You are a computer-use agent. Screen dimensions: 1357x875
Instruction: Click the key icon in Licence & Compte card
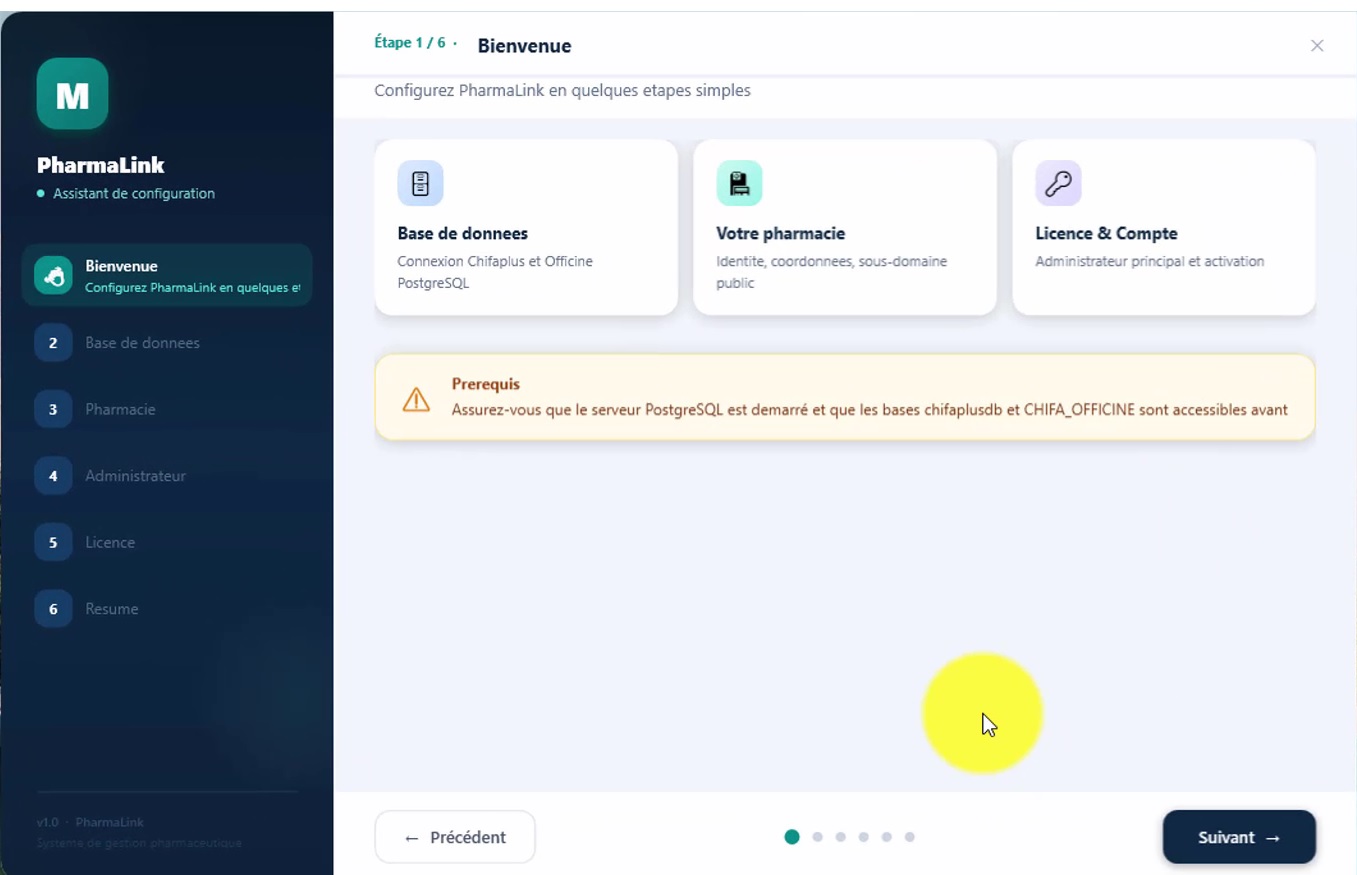[x=1058, y=184]
